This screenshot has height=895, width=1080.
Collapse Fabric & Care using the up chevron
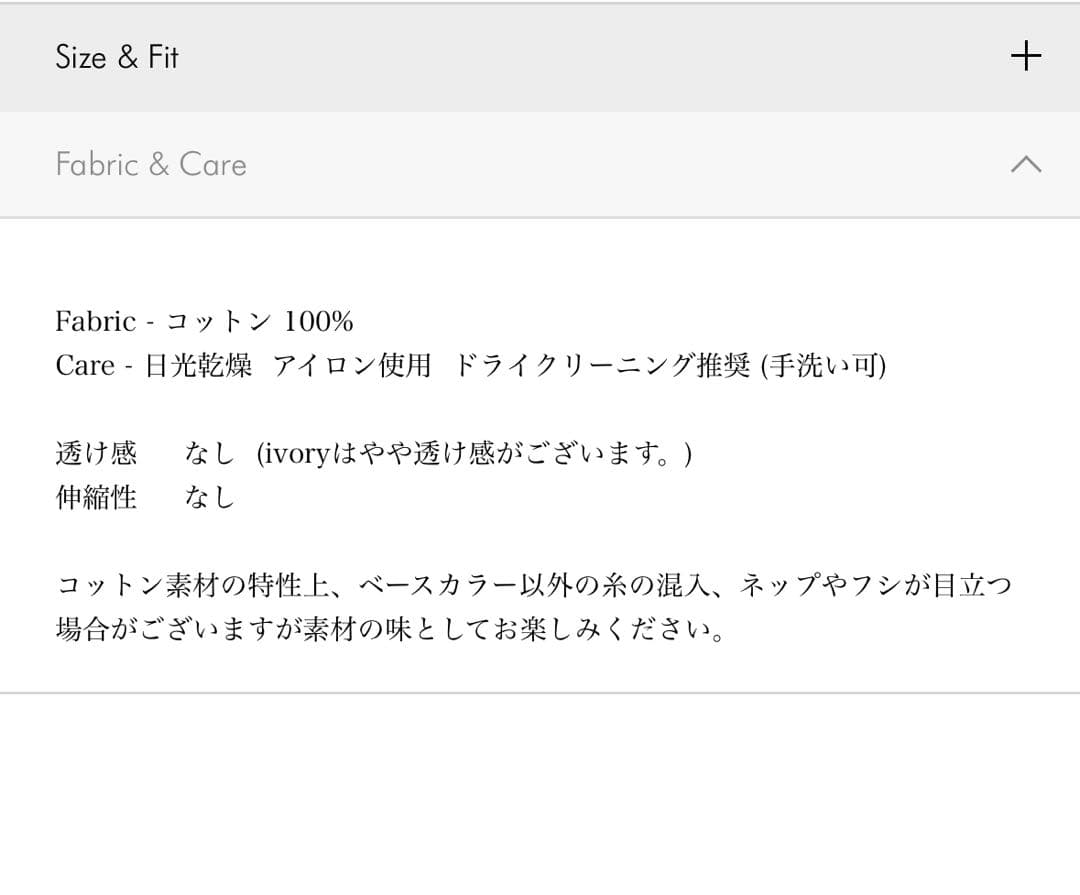tap(1026, 164)
